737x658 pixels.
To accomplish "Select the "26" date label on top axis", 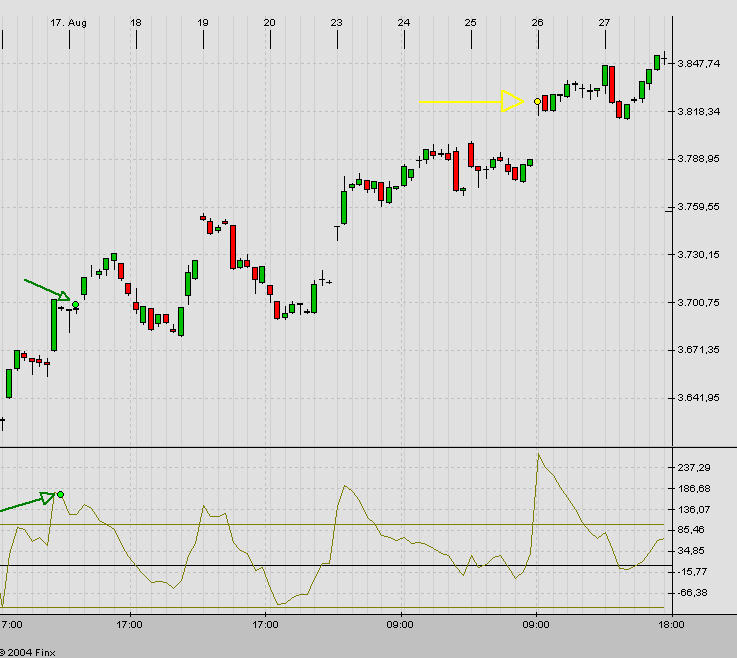I will tap(538, 23).
